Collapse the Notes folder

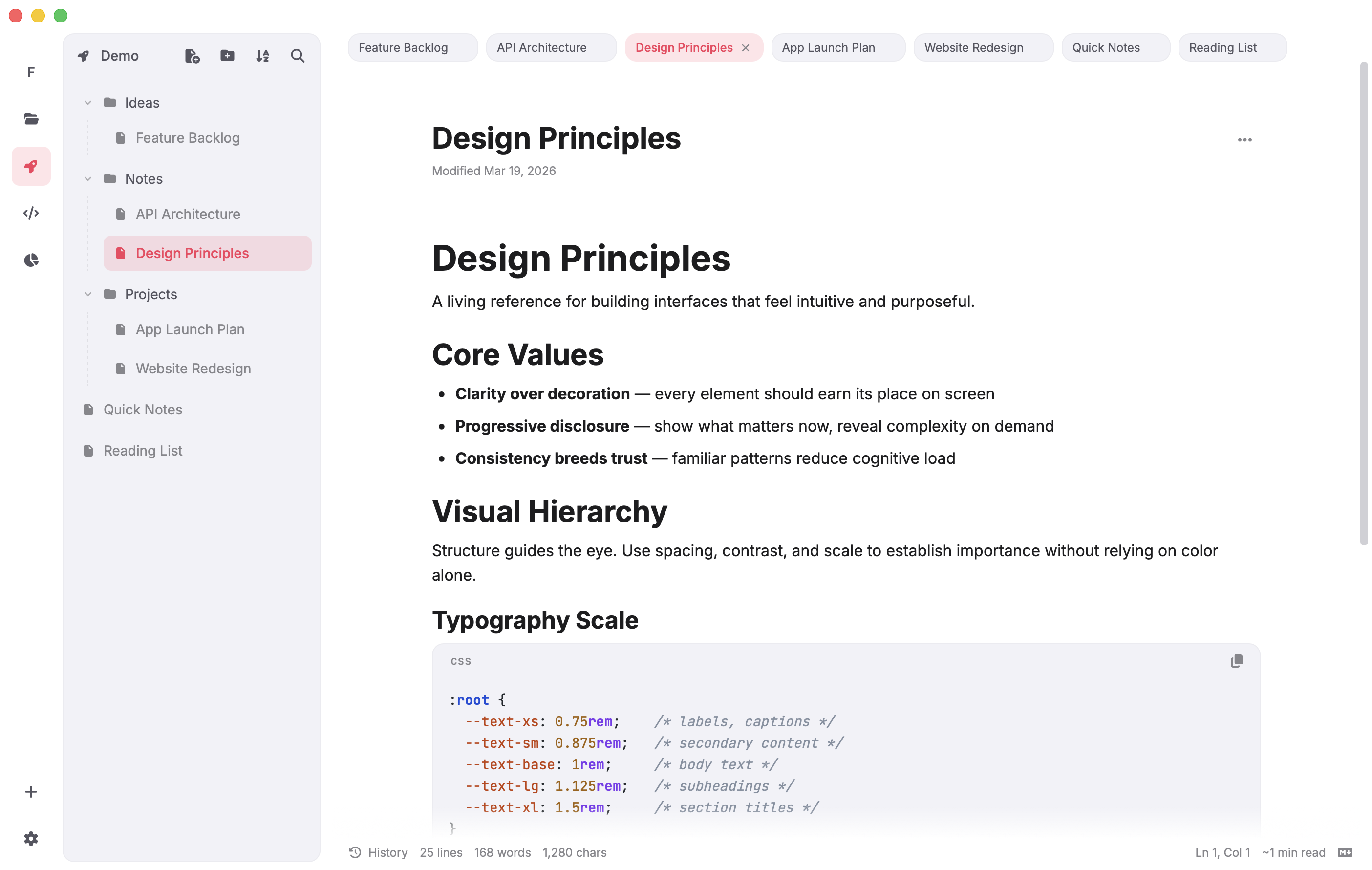(88, 179)
